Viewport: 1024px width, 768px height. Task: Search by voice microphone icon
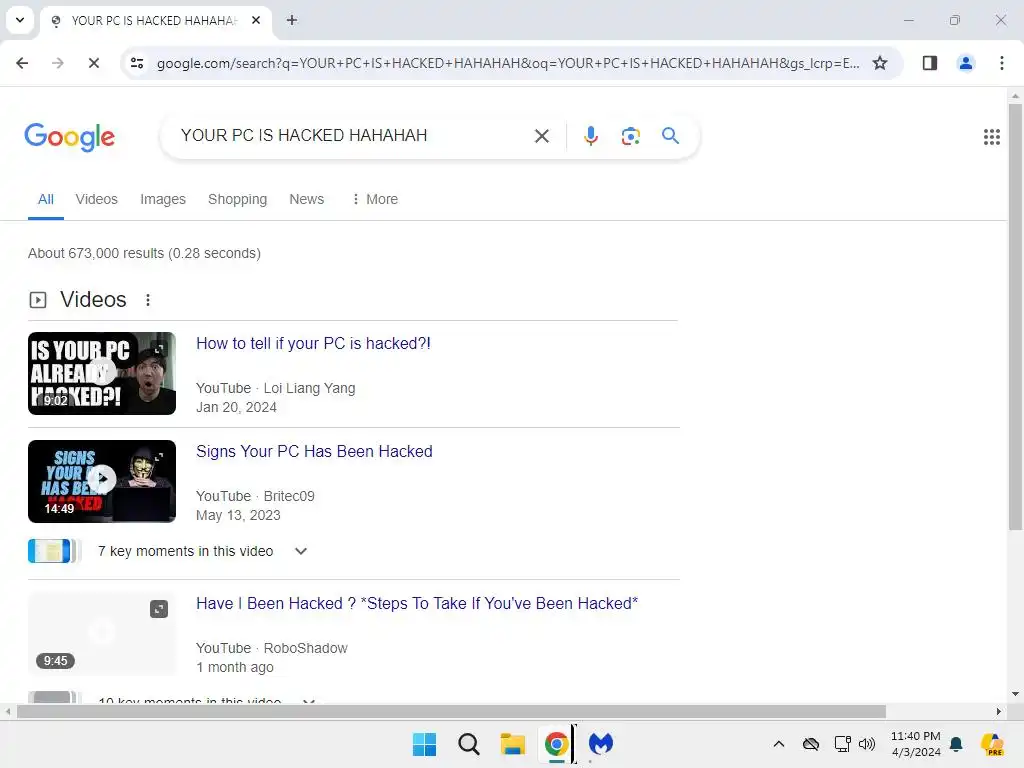(x=590, y=136)
